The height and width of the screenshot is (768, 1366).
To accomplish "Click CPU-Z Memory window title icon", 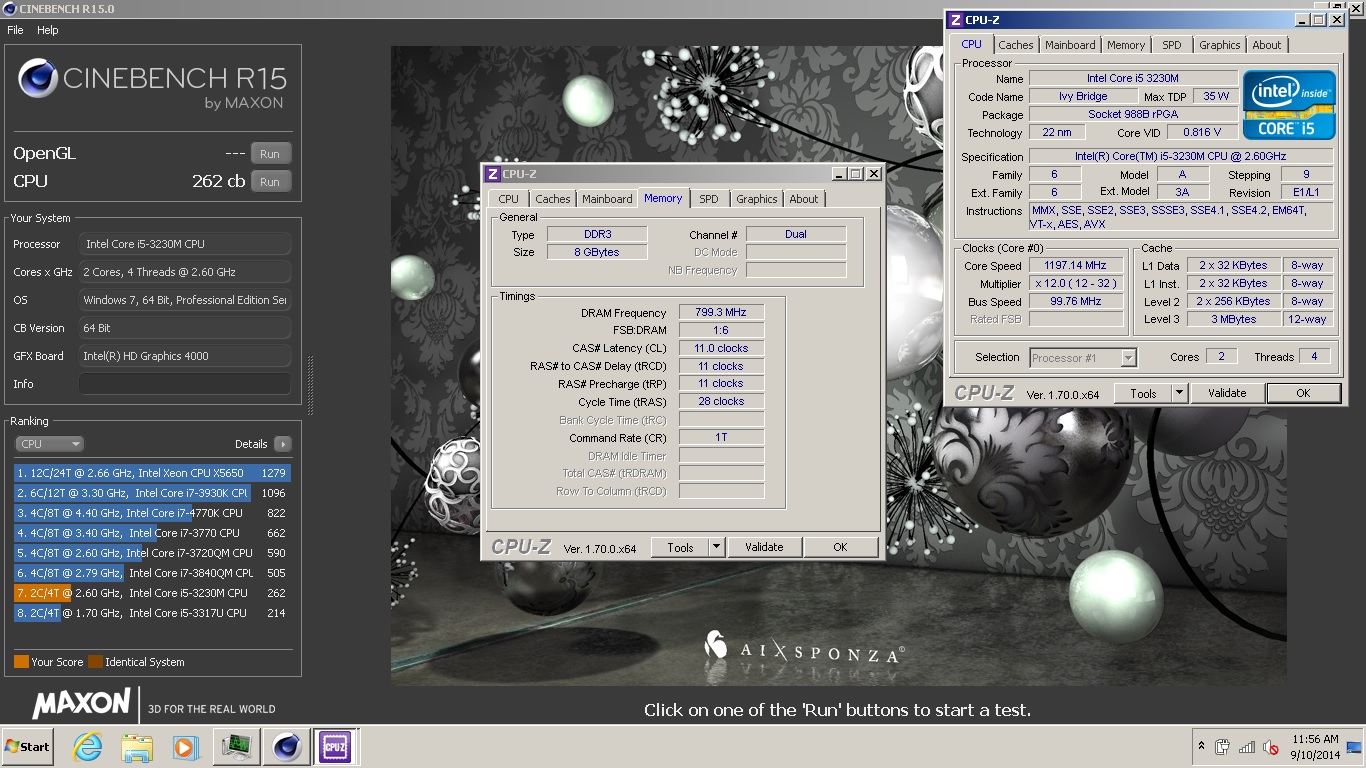I will 492,174.
